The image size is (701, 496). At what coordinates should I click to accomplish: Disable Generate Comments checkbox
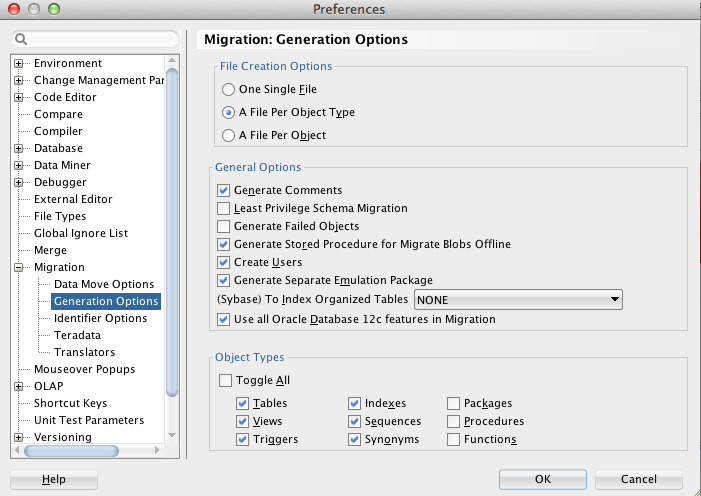click(224, 190)
